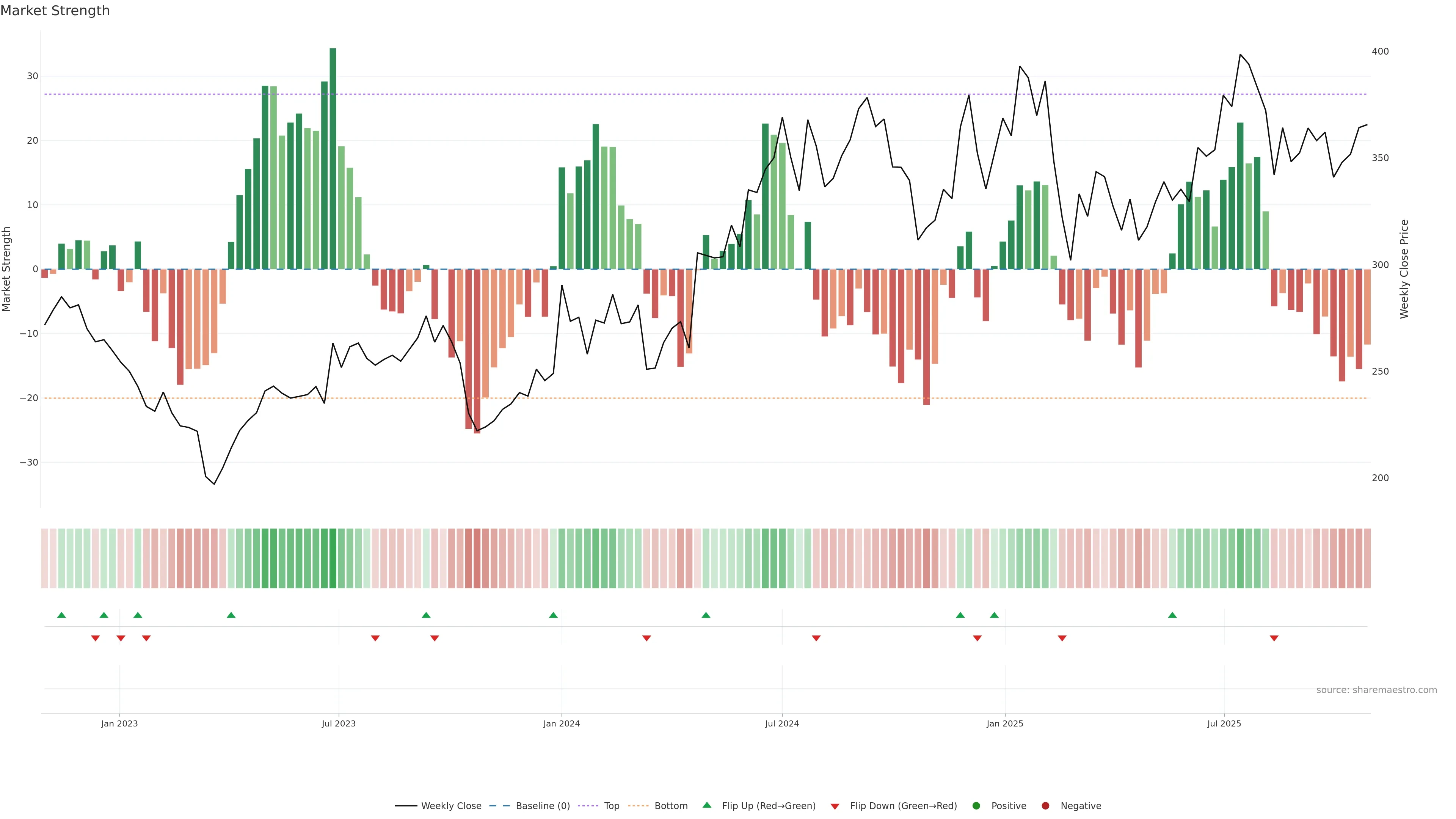1456x819 pixels.
Task: Click the red Negative circle legend icon
Action: click(x=1045, y=805)
